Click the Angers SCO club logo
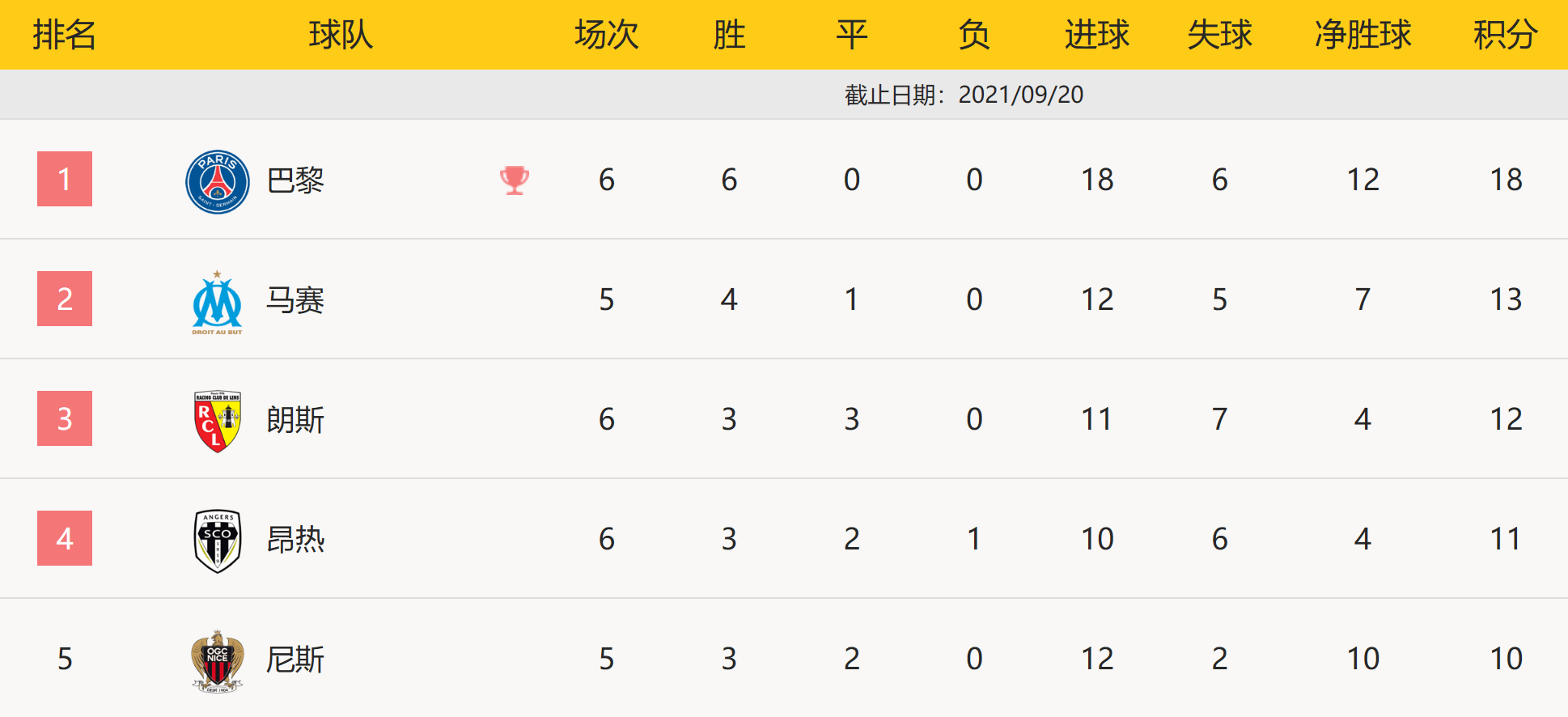 (217, 541)
